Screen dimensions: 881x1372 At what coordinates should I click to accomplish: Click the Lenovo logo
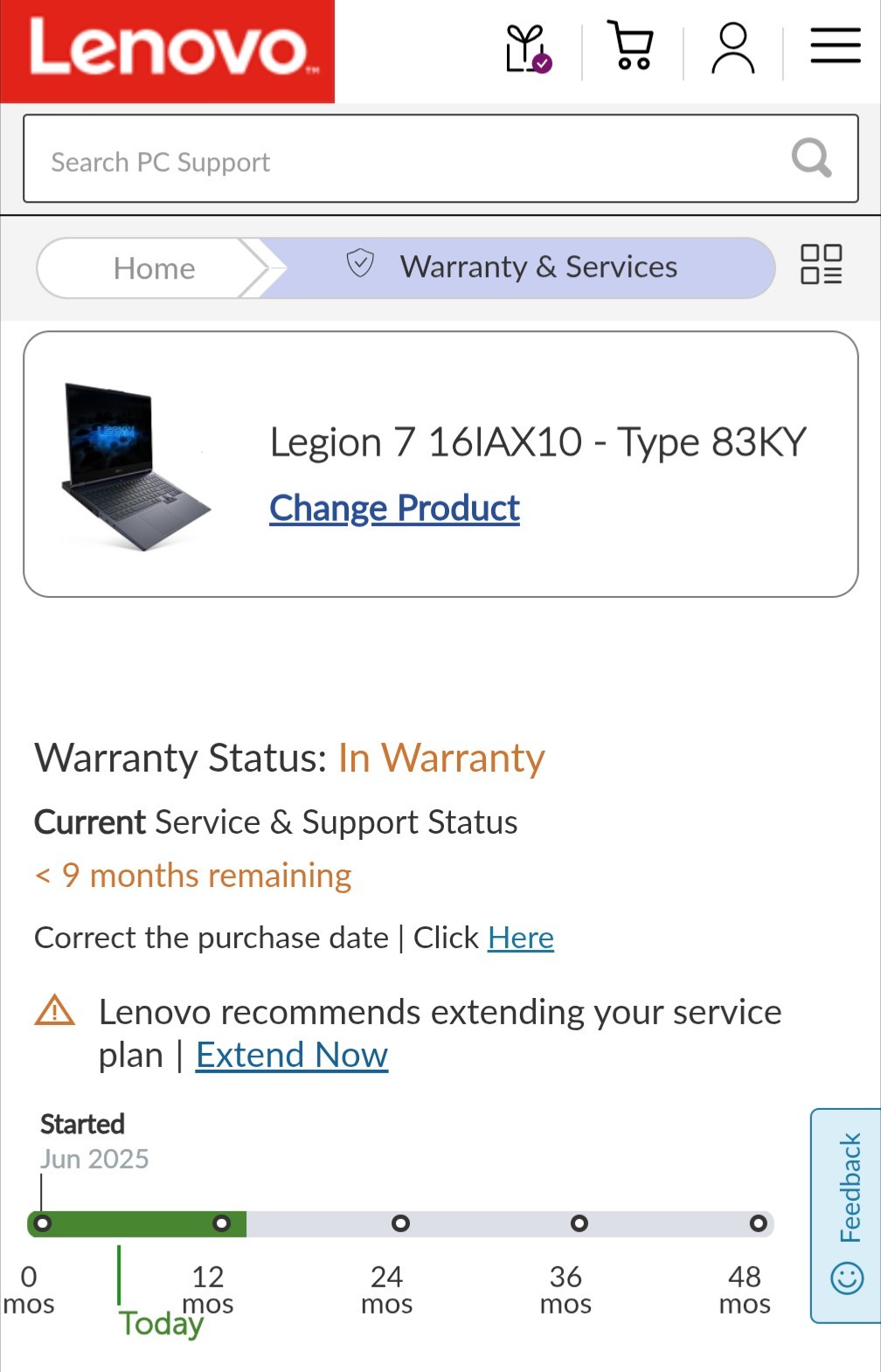pyautogui.click(x=167, y=51)
